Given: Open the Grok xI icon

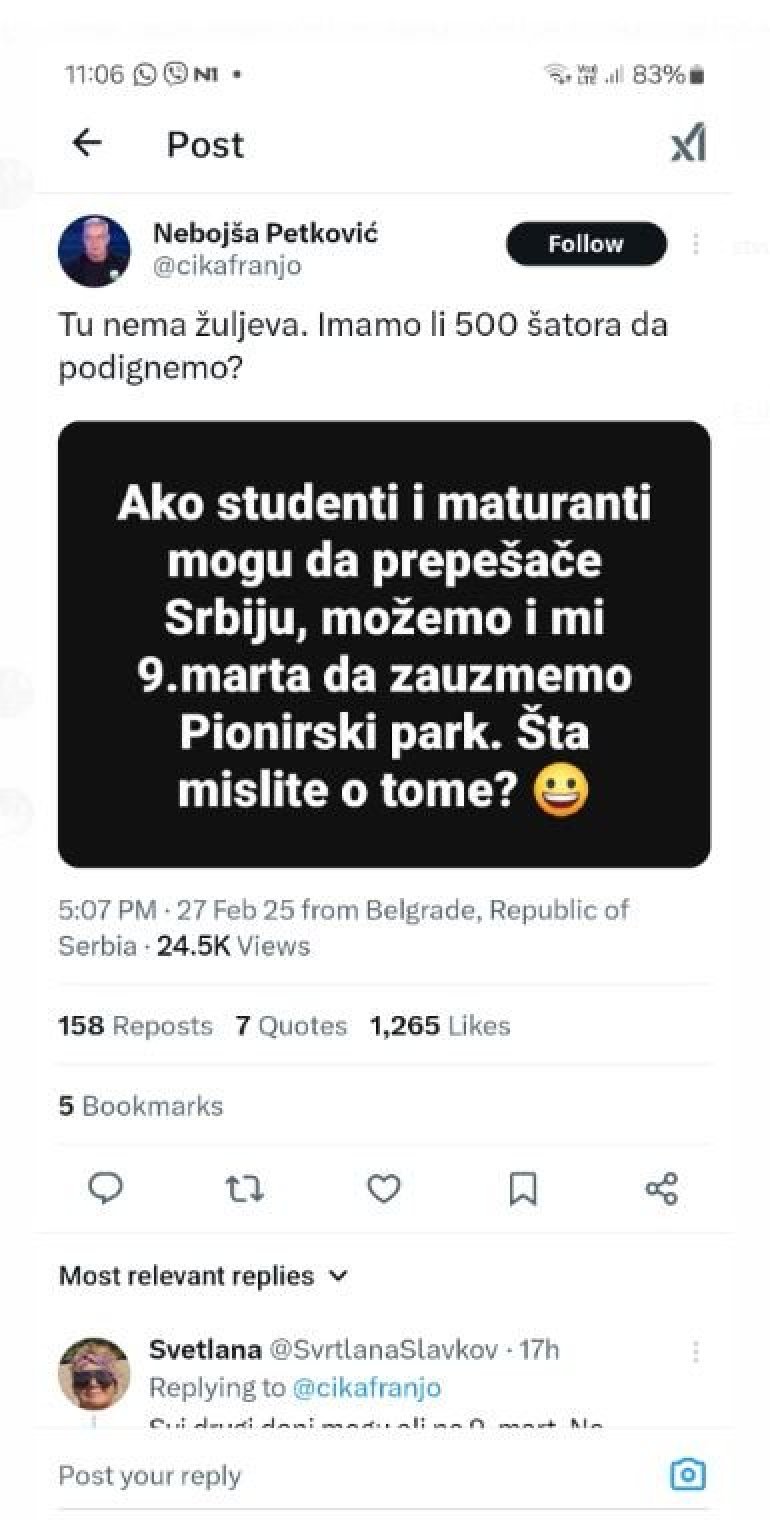Looking at the screenshot, I should coord(688,145).
